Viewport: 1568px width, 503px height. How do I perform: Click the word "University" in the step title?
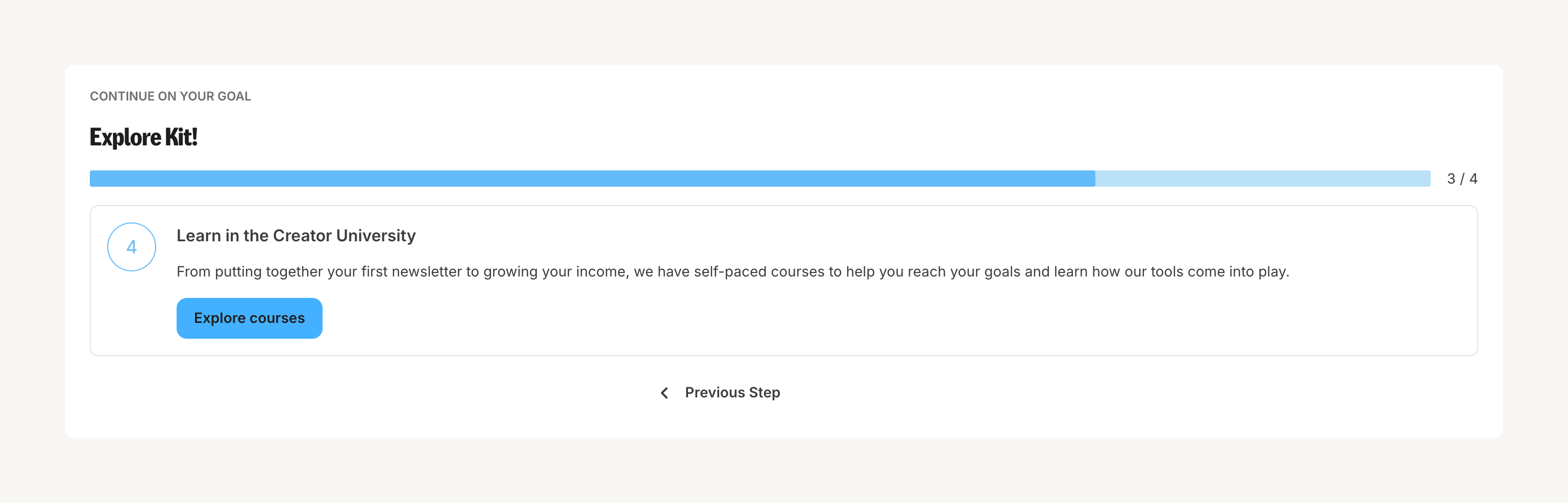(376, 235)
